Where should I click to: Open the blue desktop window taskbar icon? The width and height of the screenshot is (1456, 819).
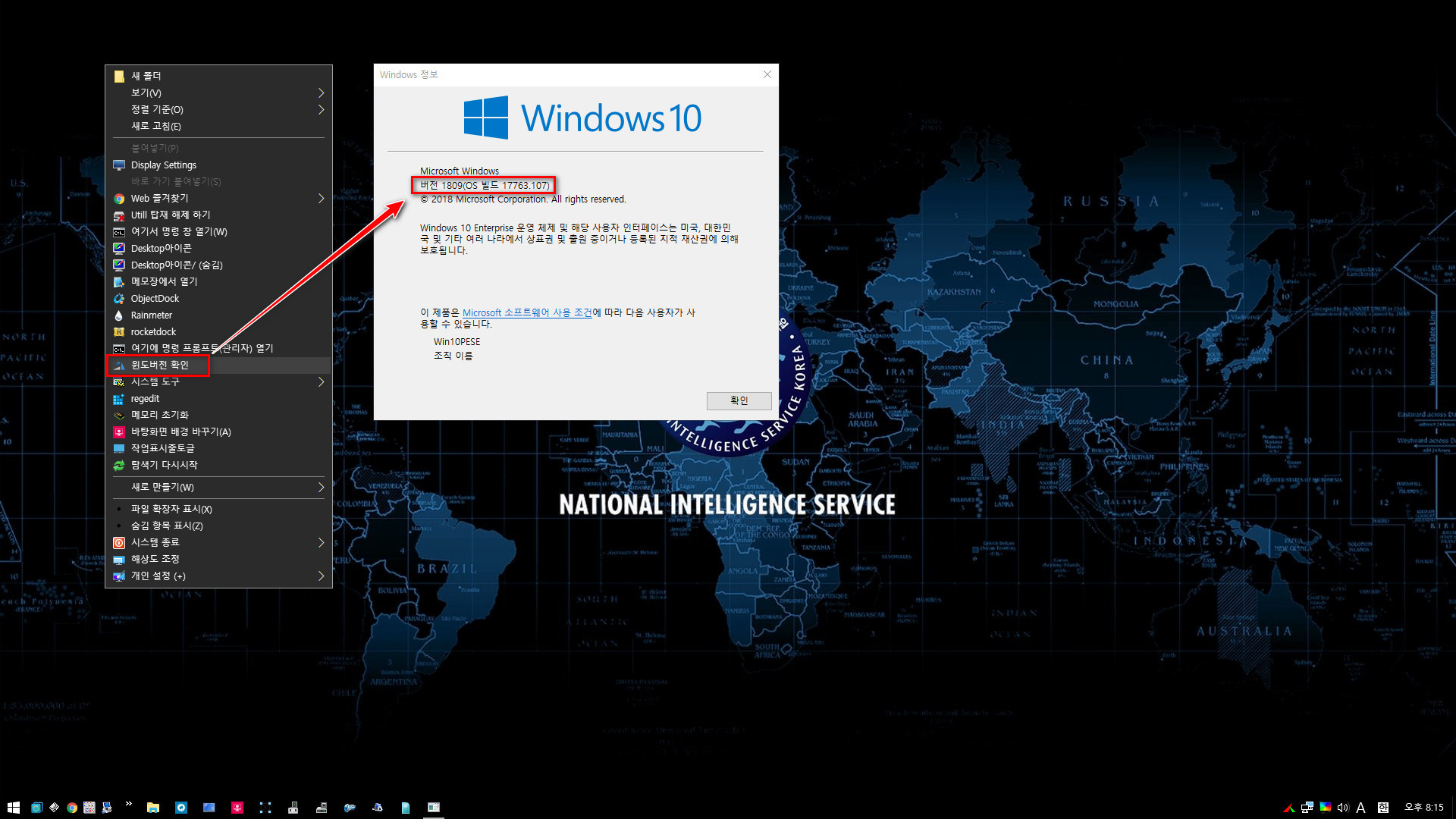[209, 808]
